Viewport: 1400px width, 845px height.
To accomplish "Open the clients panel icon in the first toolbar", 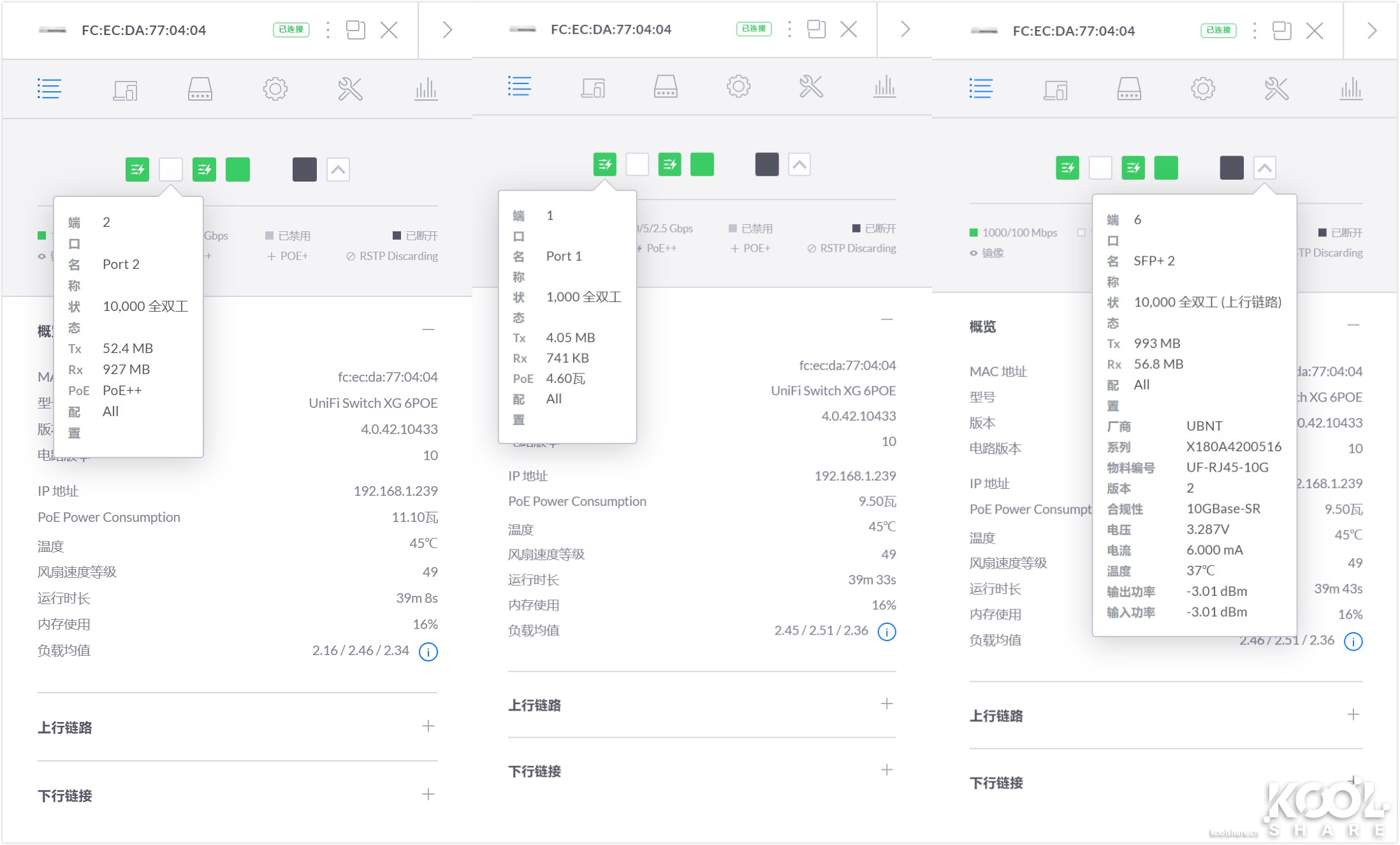I will coord(125,89).
